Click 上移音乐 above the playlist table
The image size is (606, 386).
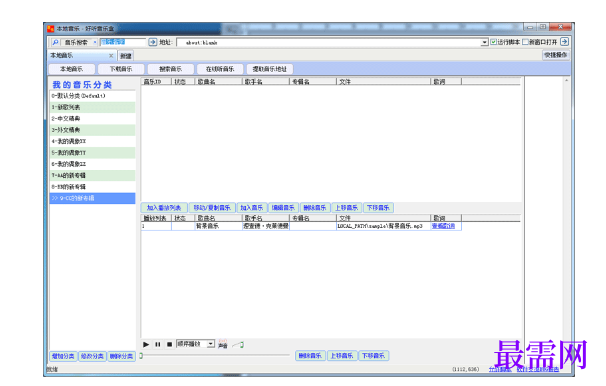point(347,208)
